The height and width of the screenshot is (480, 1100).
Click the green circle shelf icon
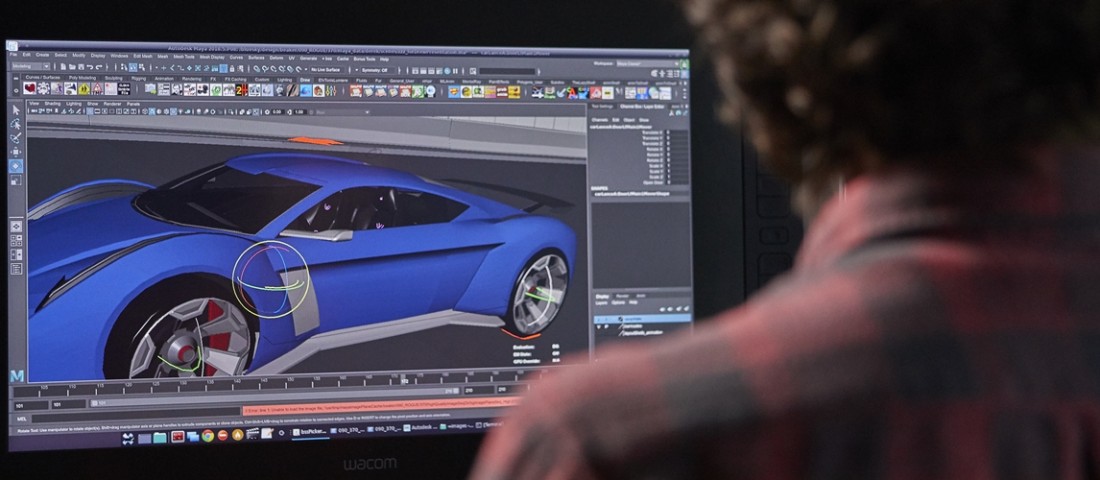coord(215,90)
